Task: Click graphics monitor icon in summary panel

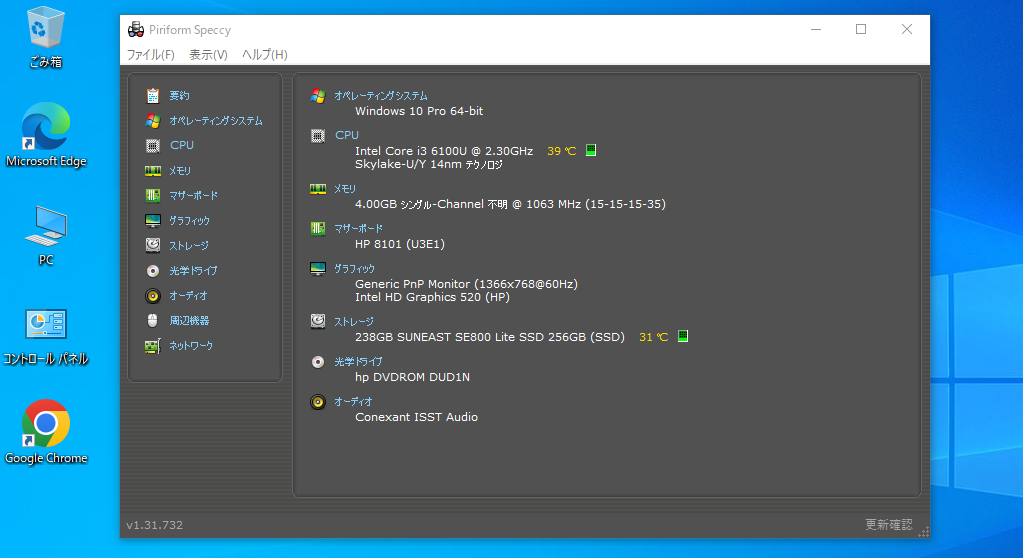Action: [x=318, y=269]
